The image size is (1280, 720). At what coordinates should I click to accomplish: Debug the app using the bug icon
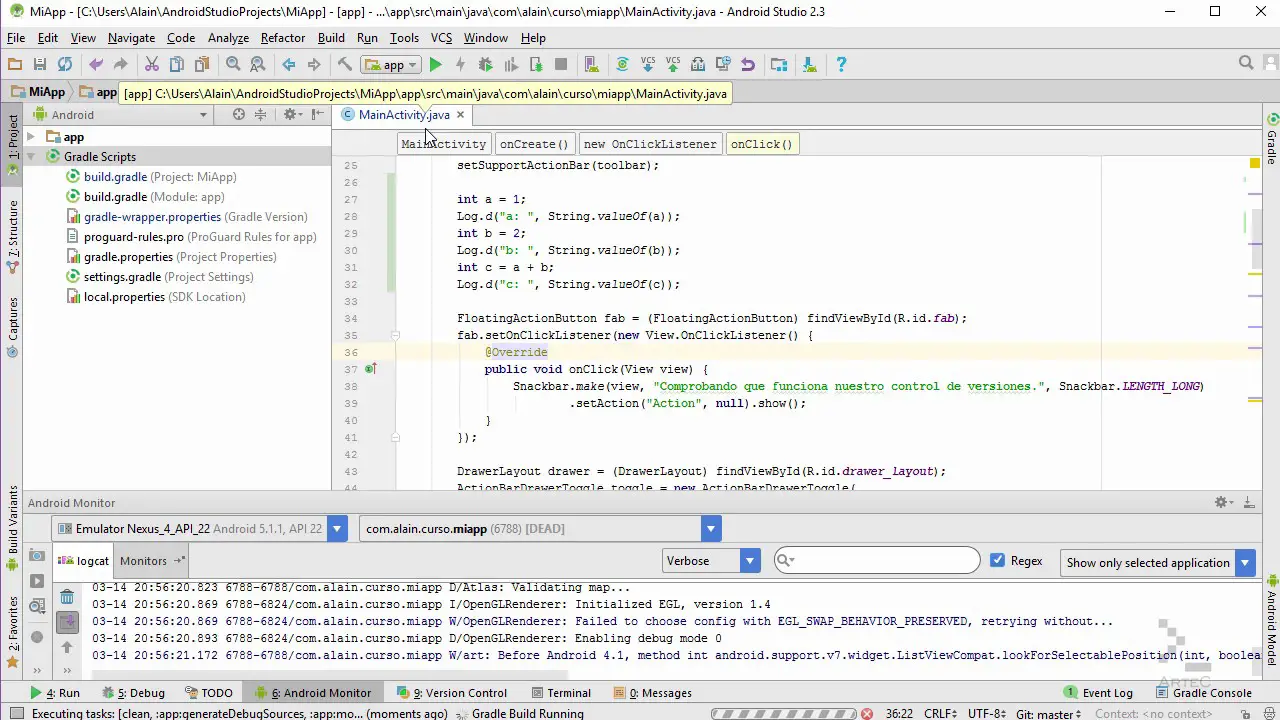tap(485, 64)
